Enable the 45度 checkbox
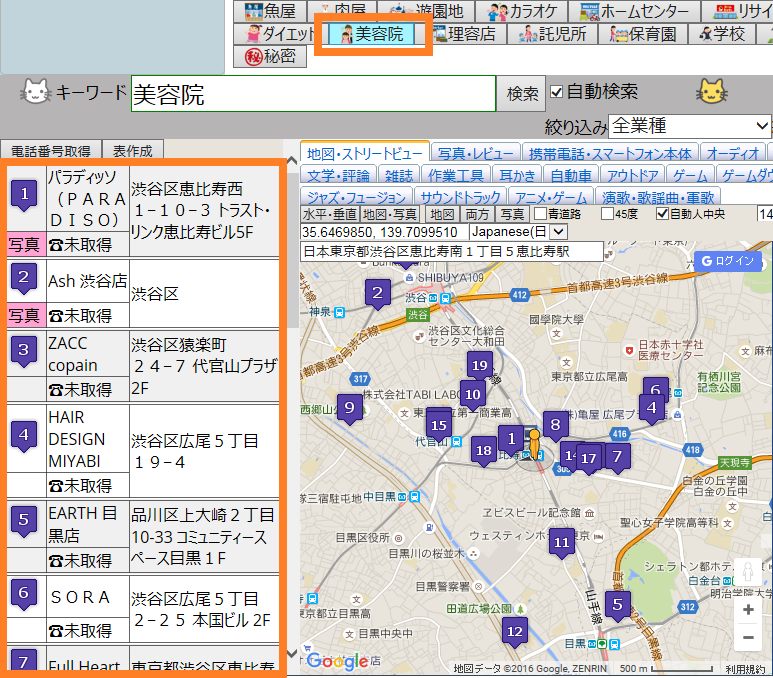 point(607,214)
